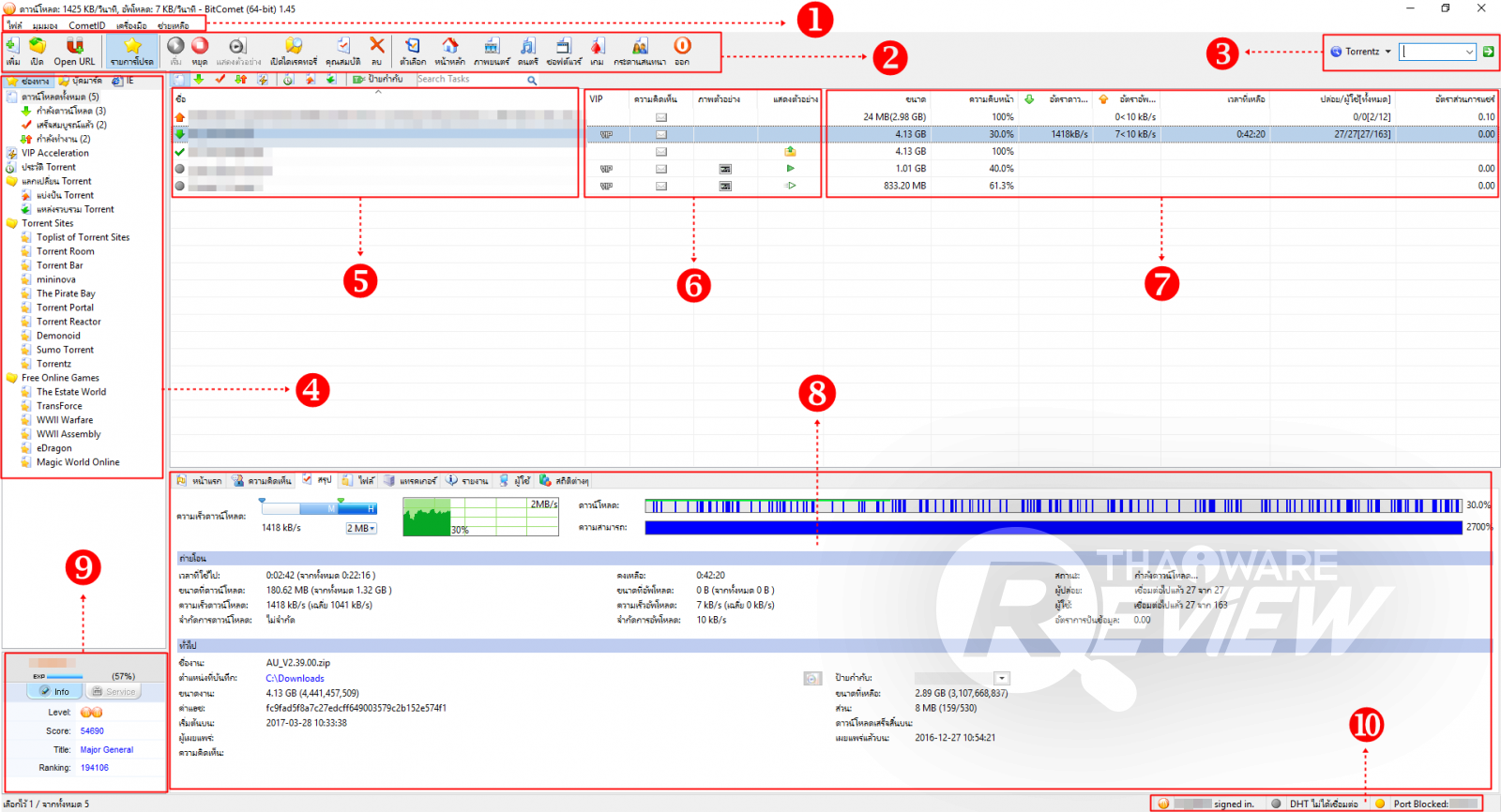The width and height of the screenshot is (1501, 812).
Task: Click the solid blue availability bar
Action: point(1054,528)
